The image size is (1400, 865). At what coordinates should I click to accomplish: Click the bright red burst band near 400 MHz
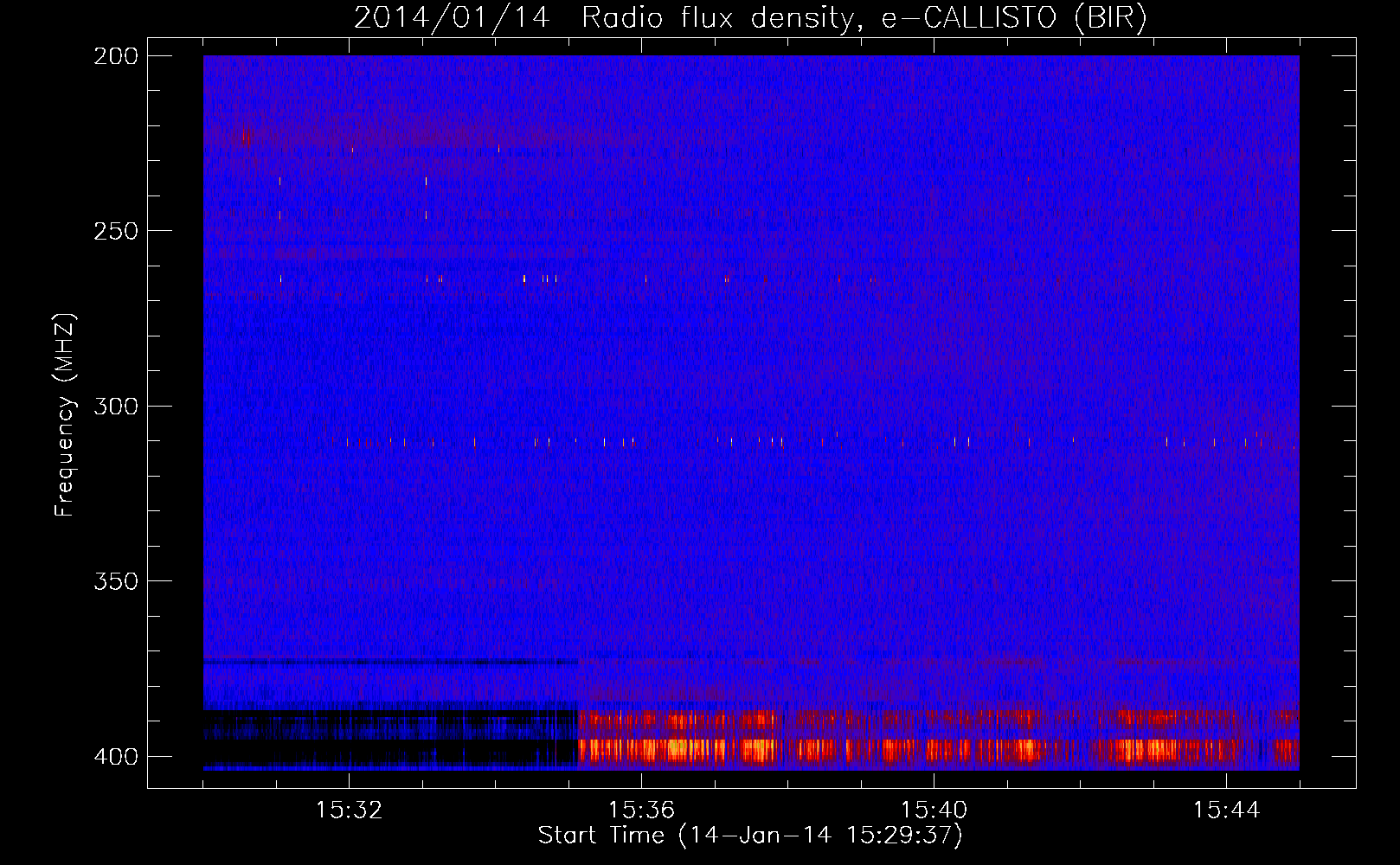(x=939, y=750)
